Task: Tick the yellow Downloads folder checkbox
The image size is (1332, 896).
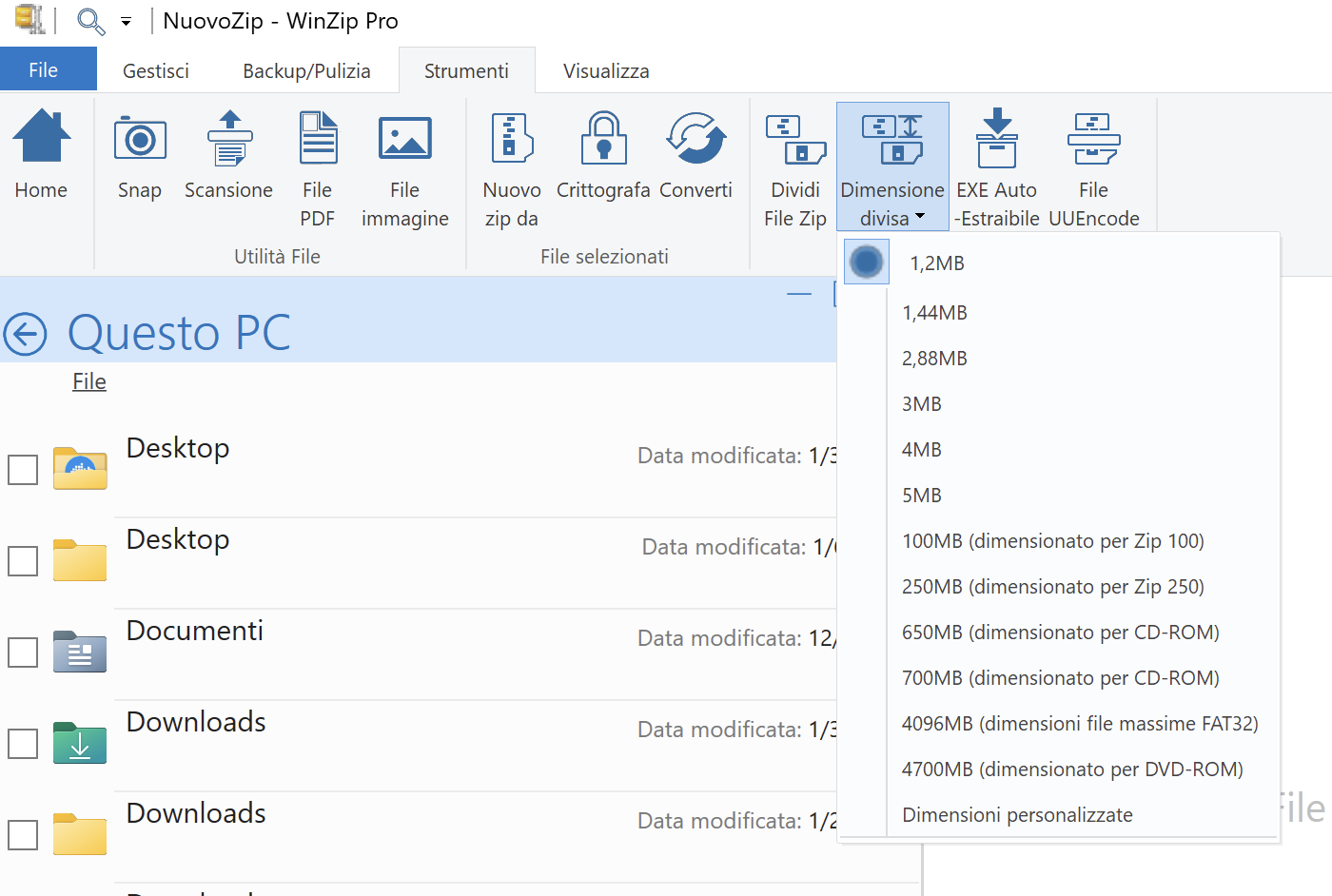Action: coord(23,835)
